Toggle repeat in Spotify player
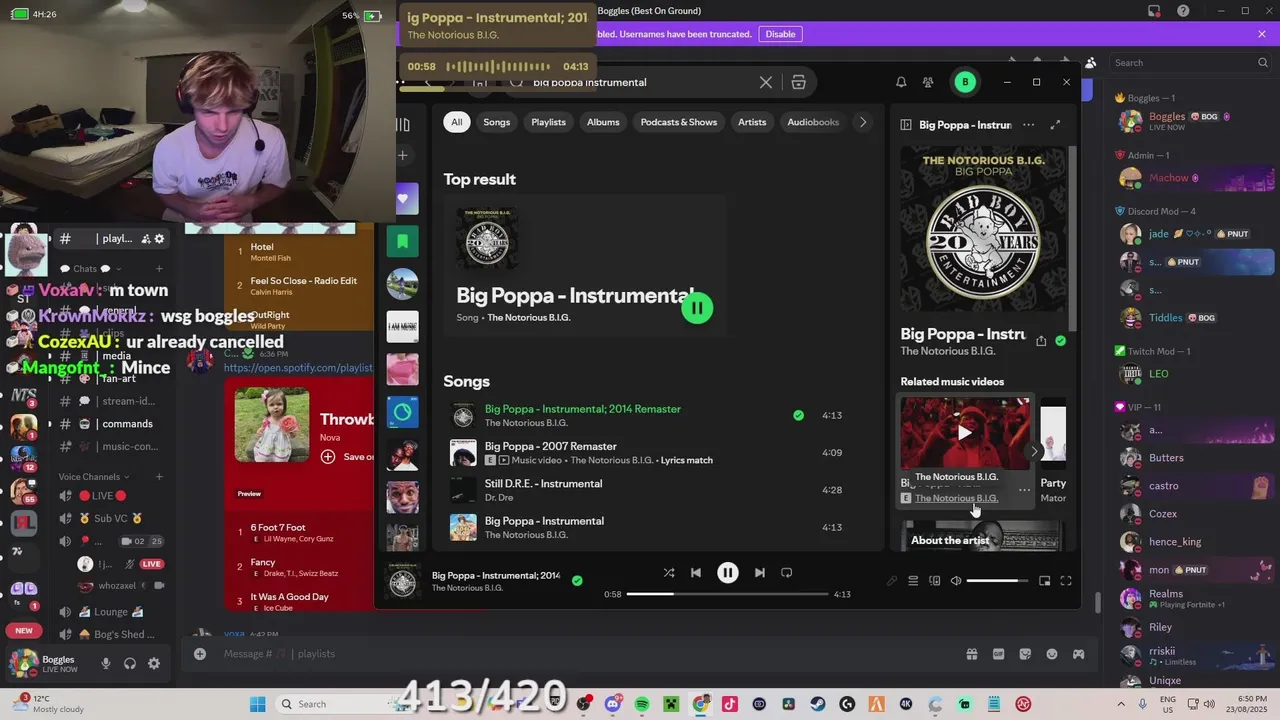This screenshot has height=720, width=1280. tap(787, 573)
